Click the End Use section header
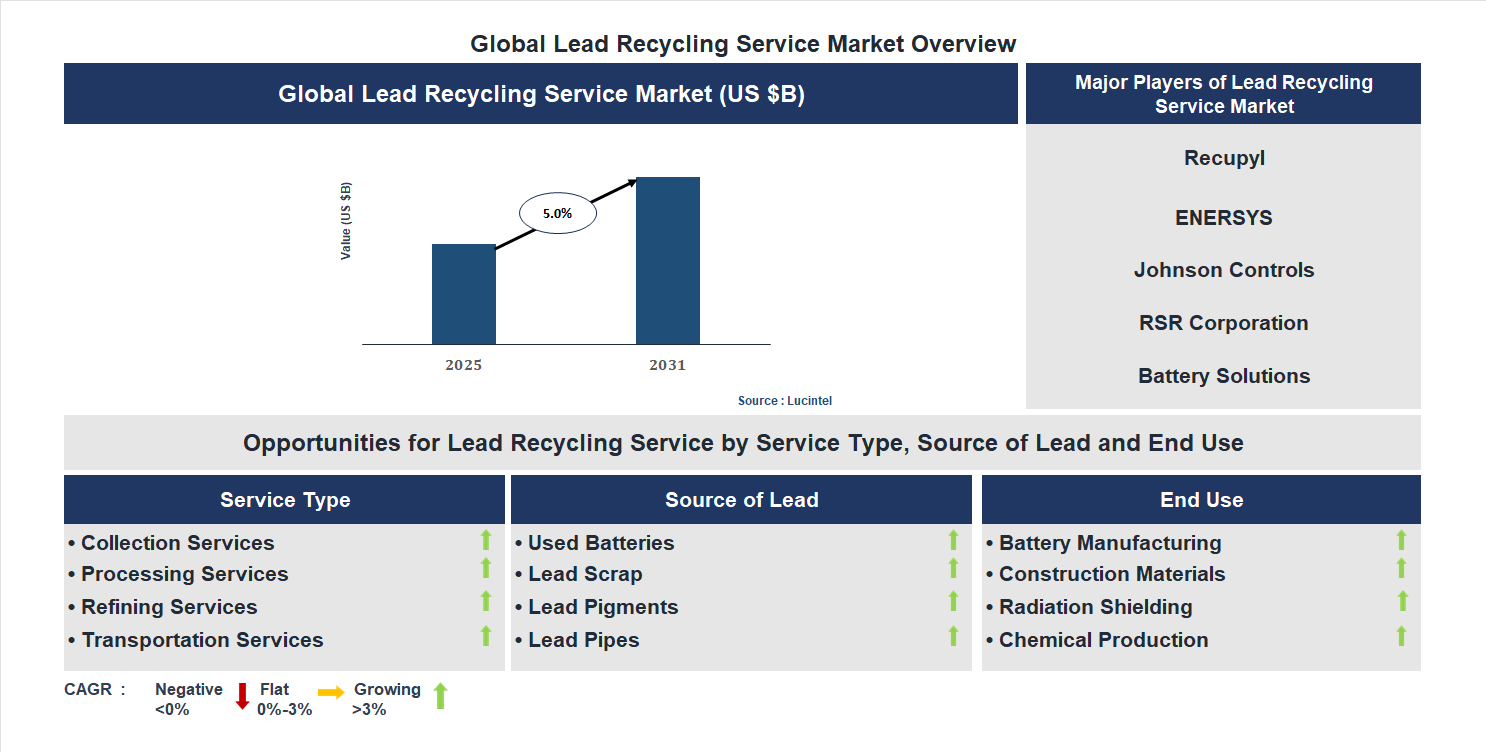 click(x=1202, y=499)
